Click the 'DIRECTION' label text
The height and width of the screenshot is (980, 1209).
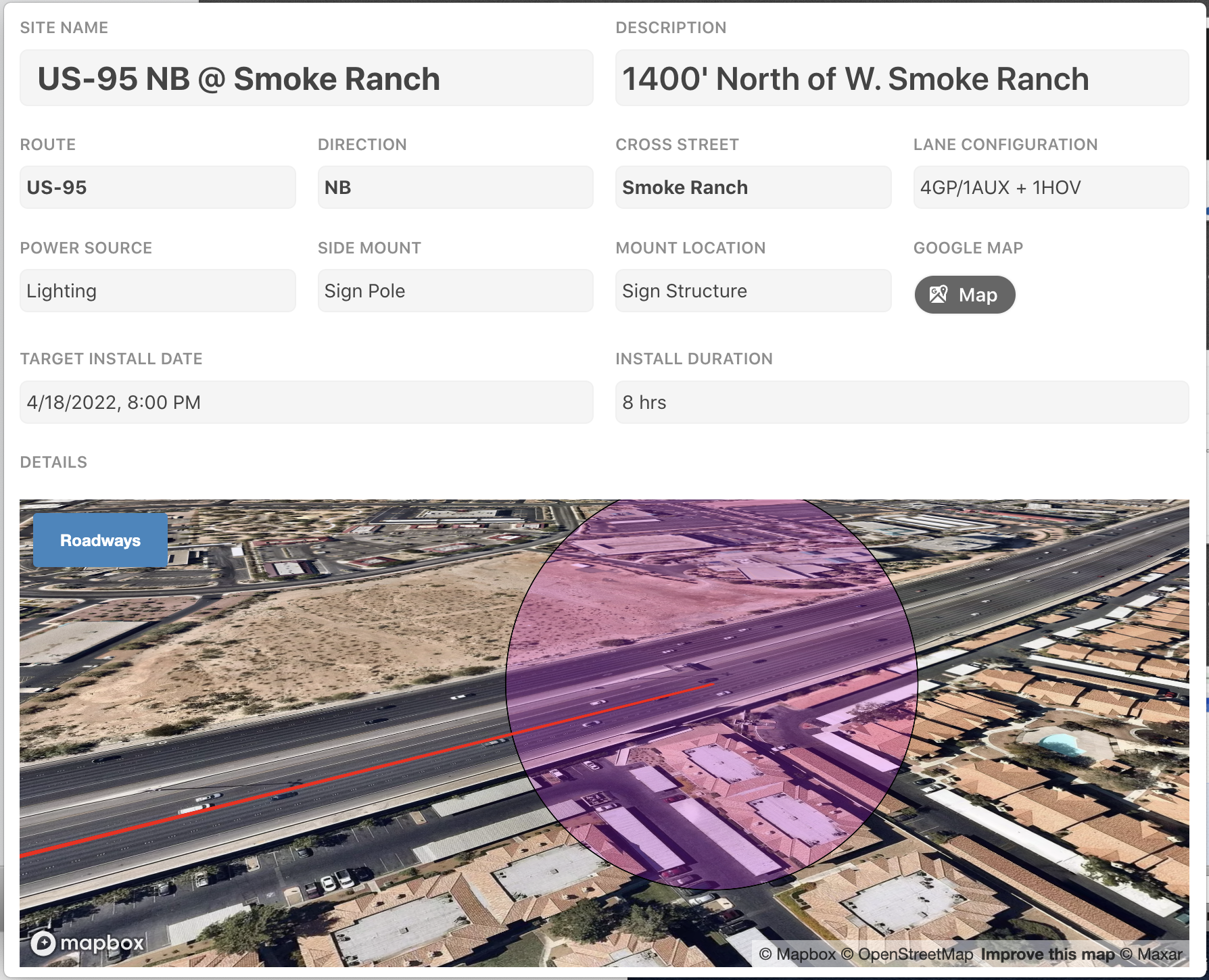tap(362, 145)
